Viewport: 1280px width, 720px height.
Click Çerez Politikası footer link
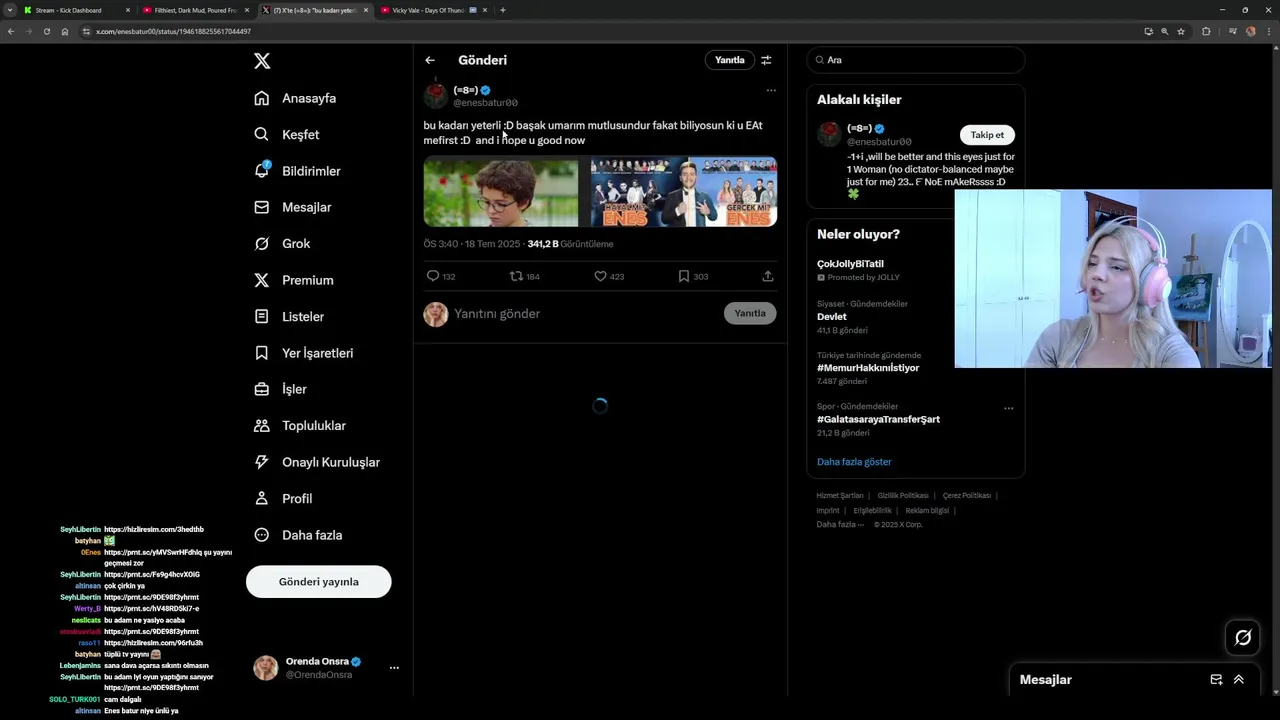pos(967,496)
